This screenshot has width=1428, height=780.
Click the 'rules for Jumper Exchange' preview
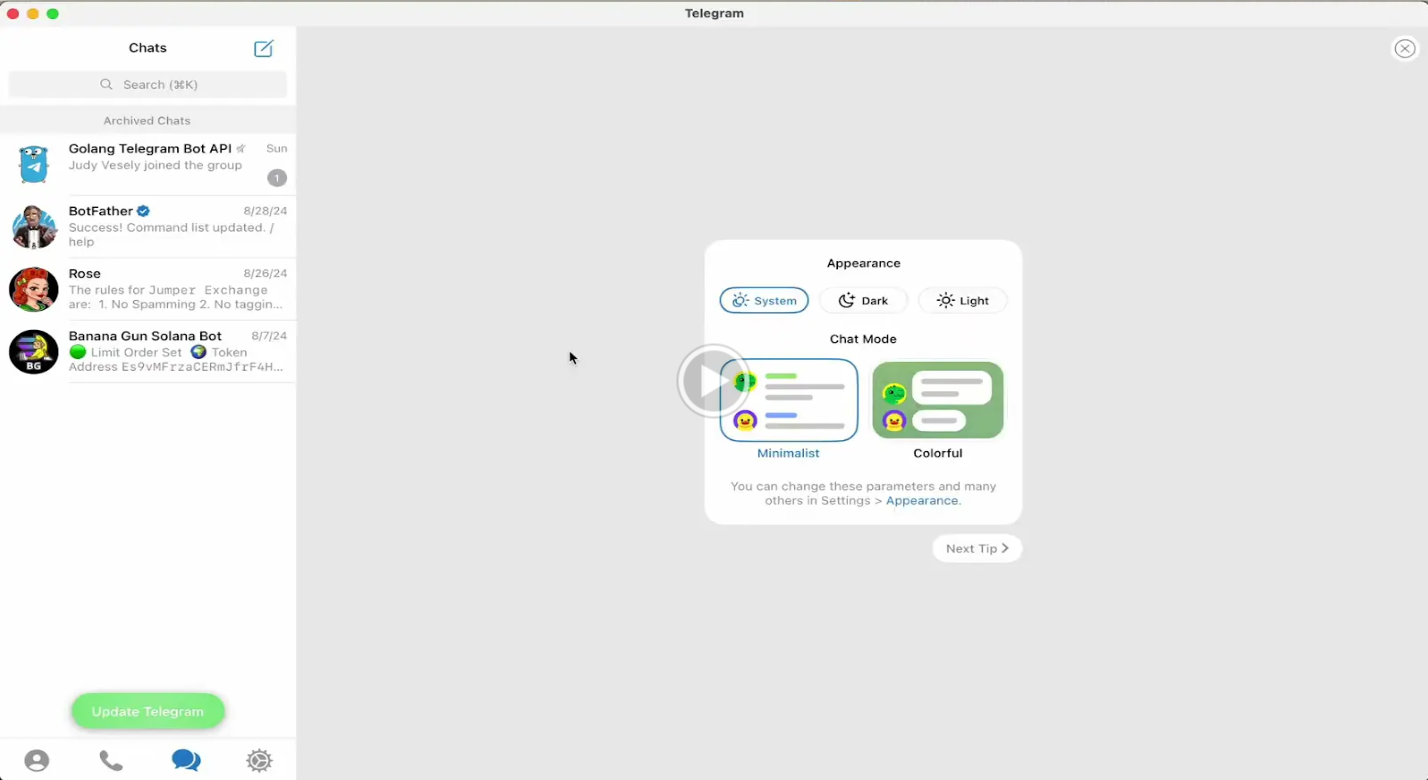(x=176, y=297)
